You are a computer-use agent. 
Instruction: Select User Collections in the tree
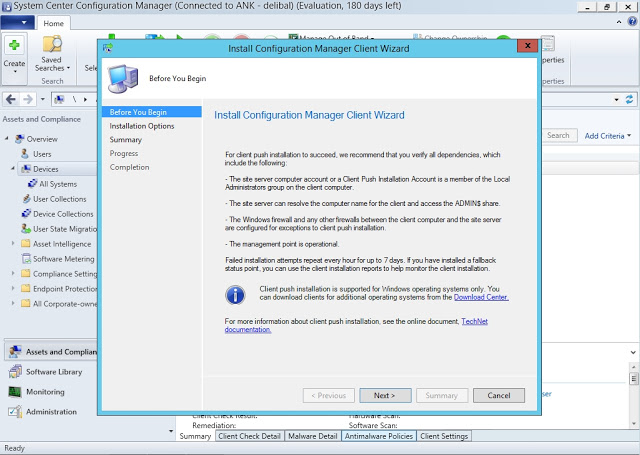click(59, 199)
